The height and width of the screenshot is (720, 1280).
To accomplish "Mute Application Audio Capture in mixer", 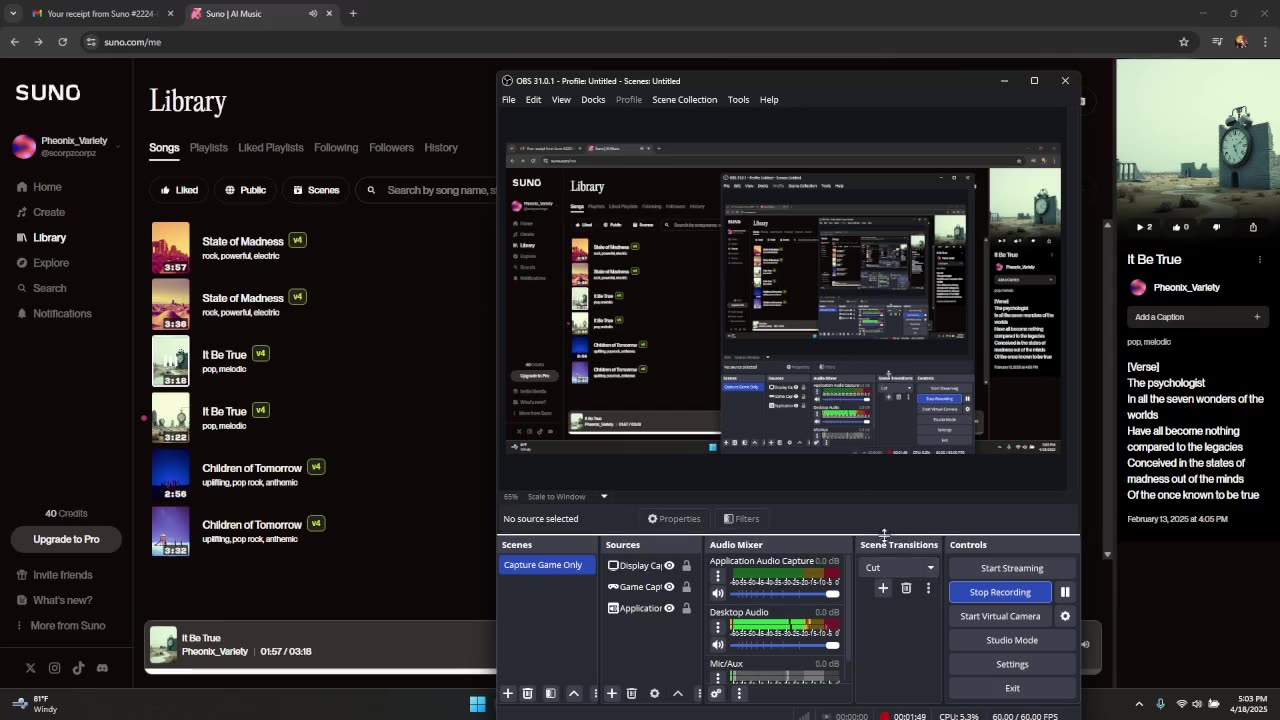I will tap(717, 594).
